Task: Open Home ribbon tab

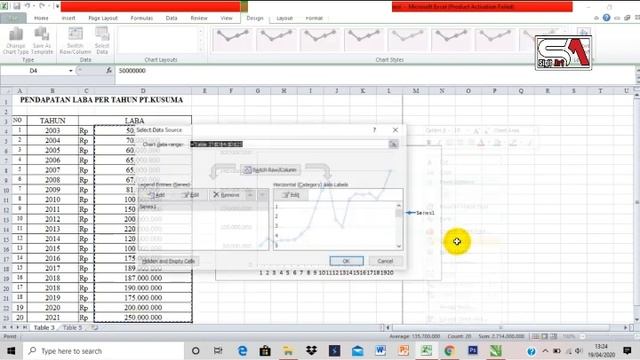Action: tap(41, 18)
